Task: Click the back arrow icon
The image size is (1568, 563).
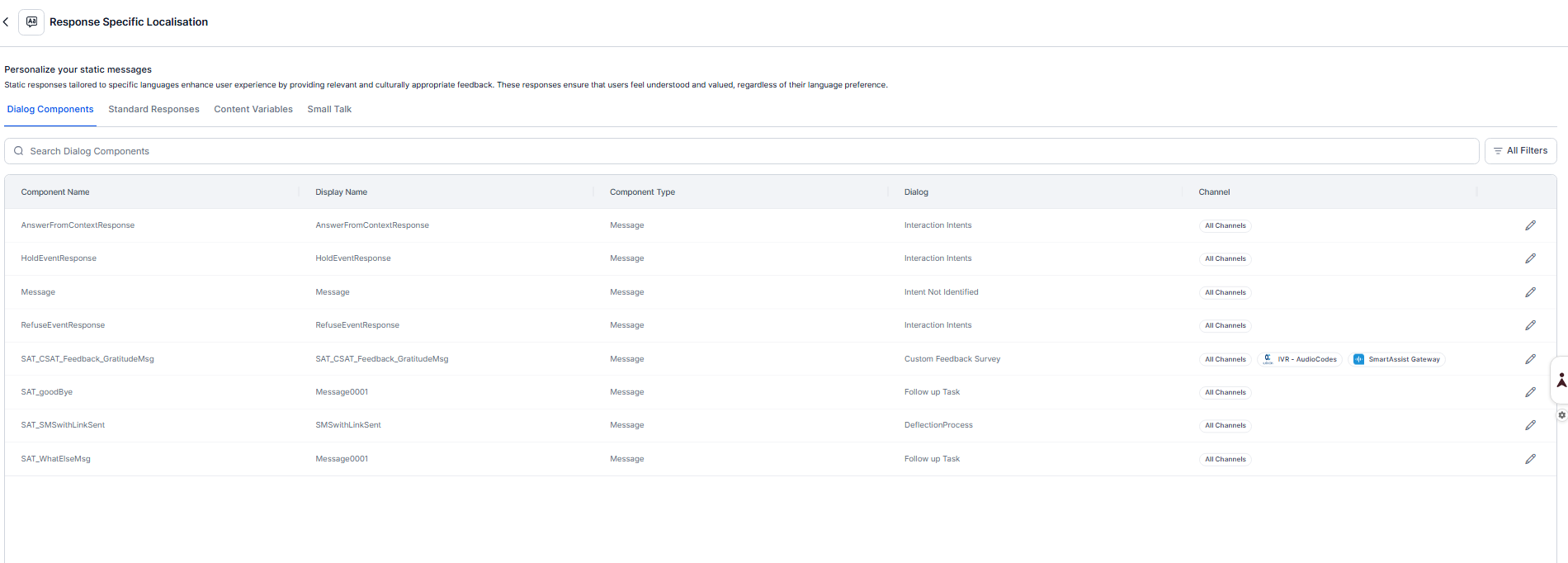Action: pyautogui.click(x=6, y=22)
